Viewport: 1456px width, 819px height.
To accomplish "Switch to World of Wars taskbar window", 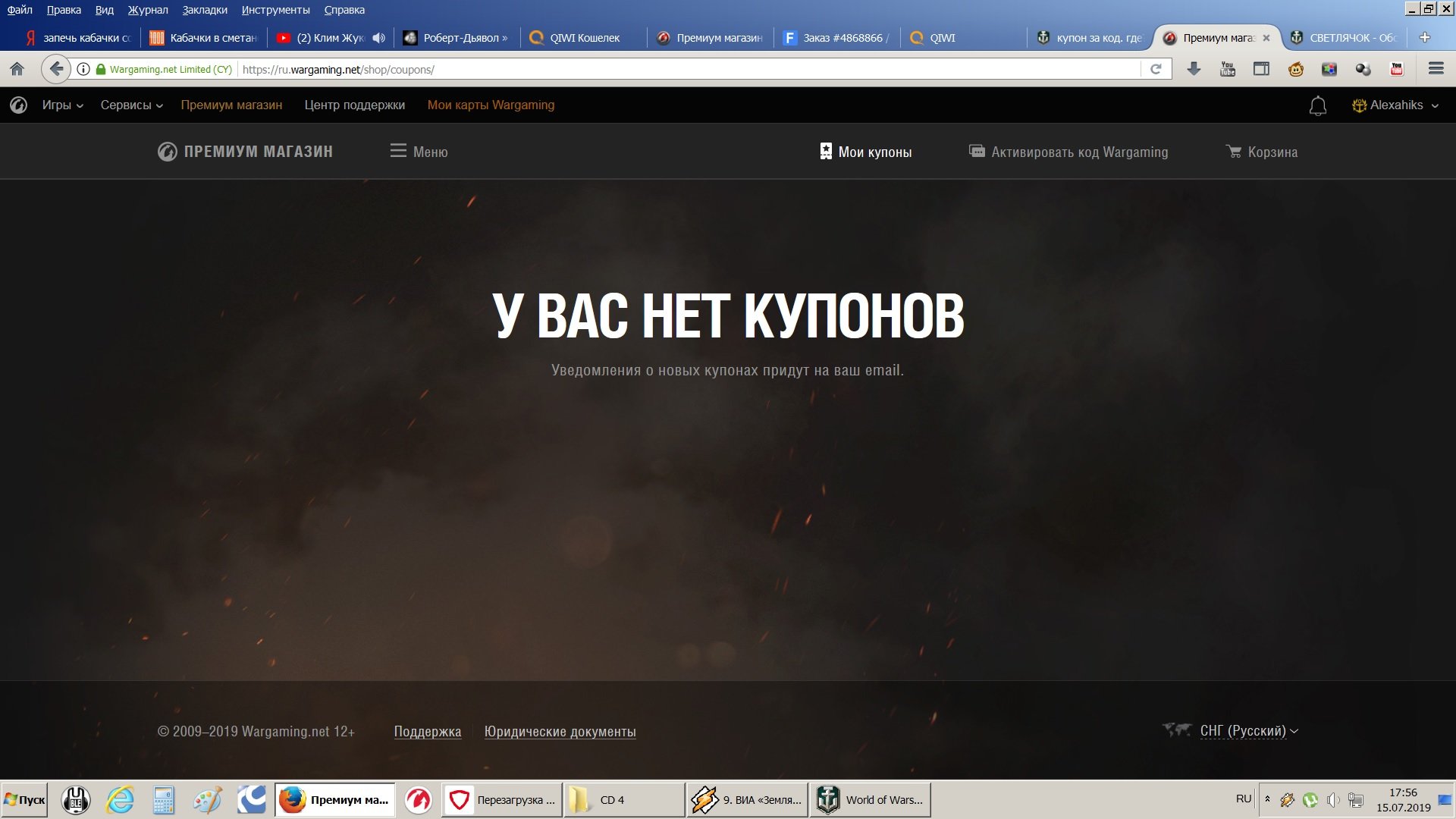I will (870, 800).
